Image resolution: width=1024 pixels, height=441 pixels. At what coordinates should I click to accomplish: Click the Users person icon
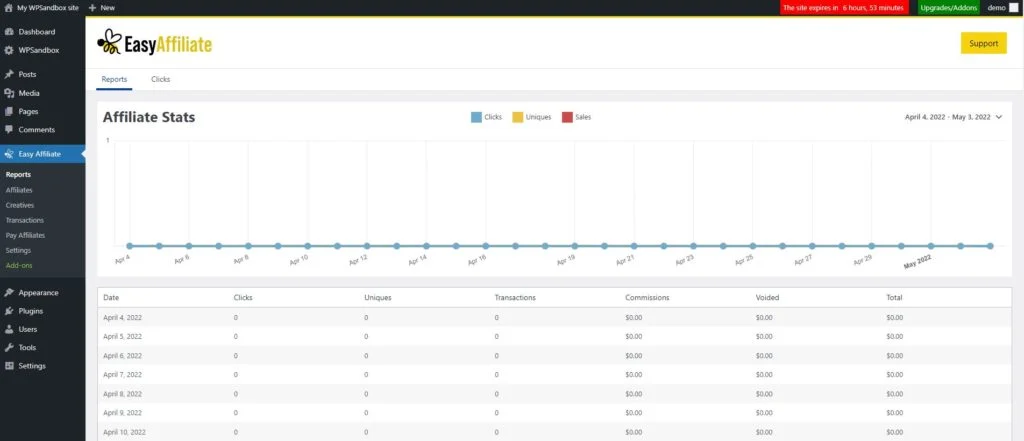9,329
